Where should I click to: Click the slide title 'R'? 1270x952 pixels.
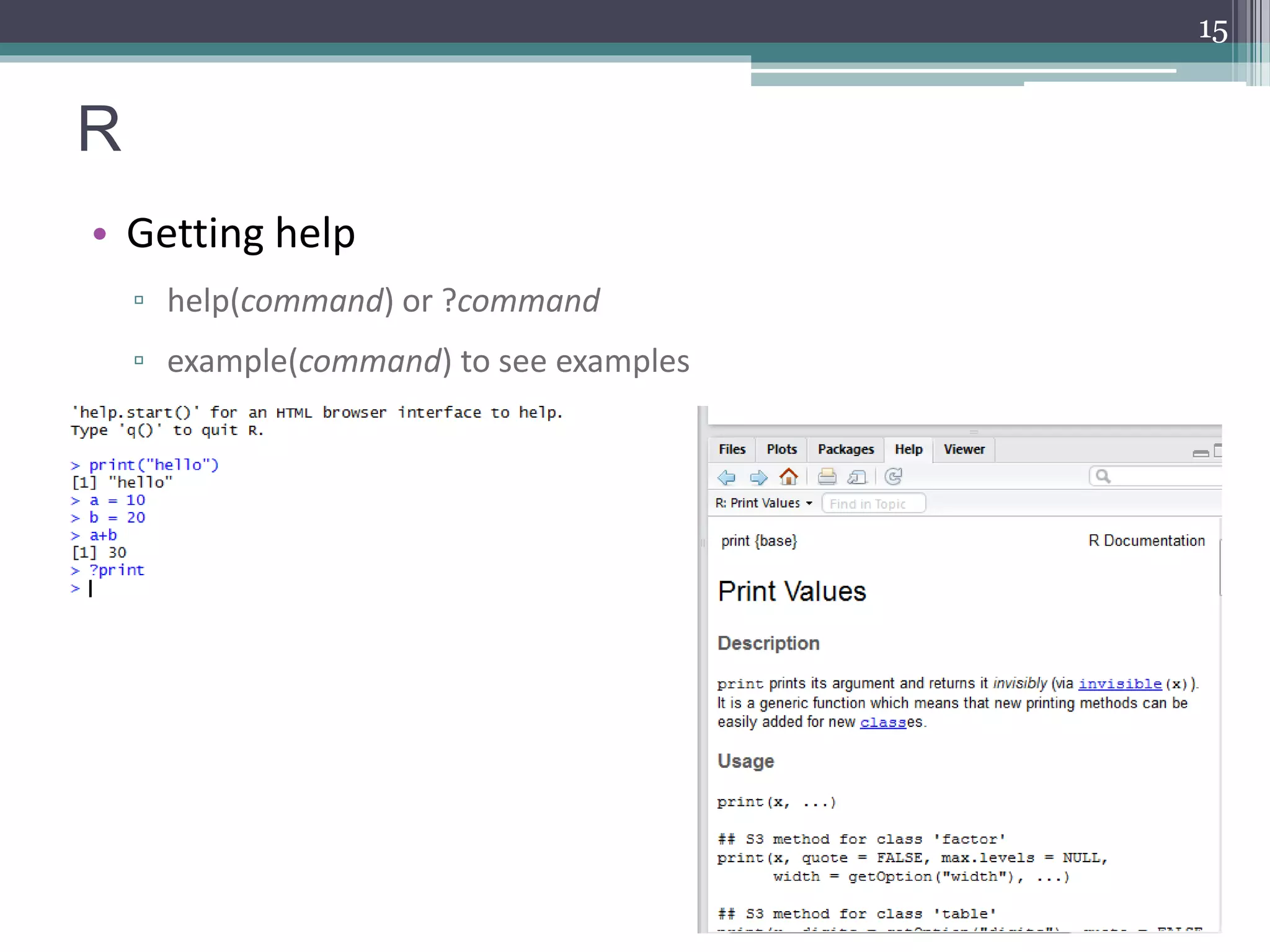pos(99,129)
